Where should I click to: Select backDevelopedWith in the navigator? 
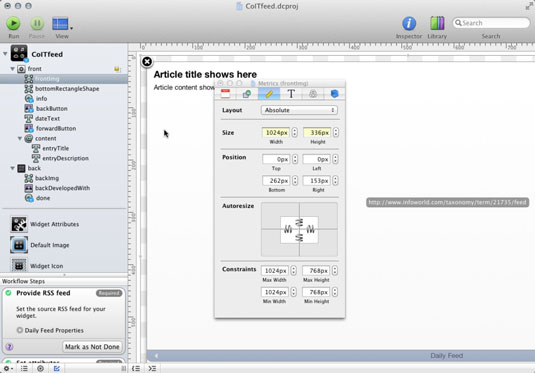[x=62, y=188]
